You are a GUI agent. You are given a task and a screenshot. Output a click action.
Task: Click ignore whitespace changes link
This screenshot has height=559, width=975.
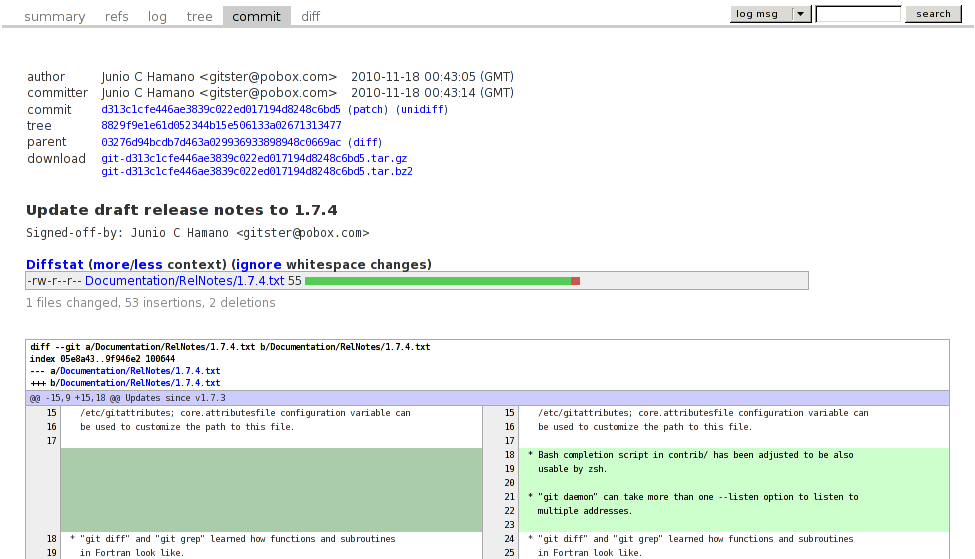(258, 265)
